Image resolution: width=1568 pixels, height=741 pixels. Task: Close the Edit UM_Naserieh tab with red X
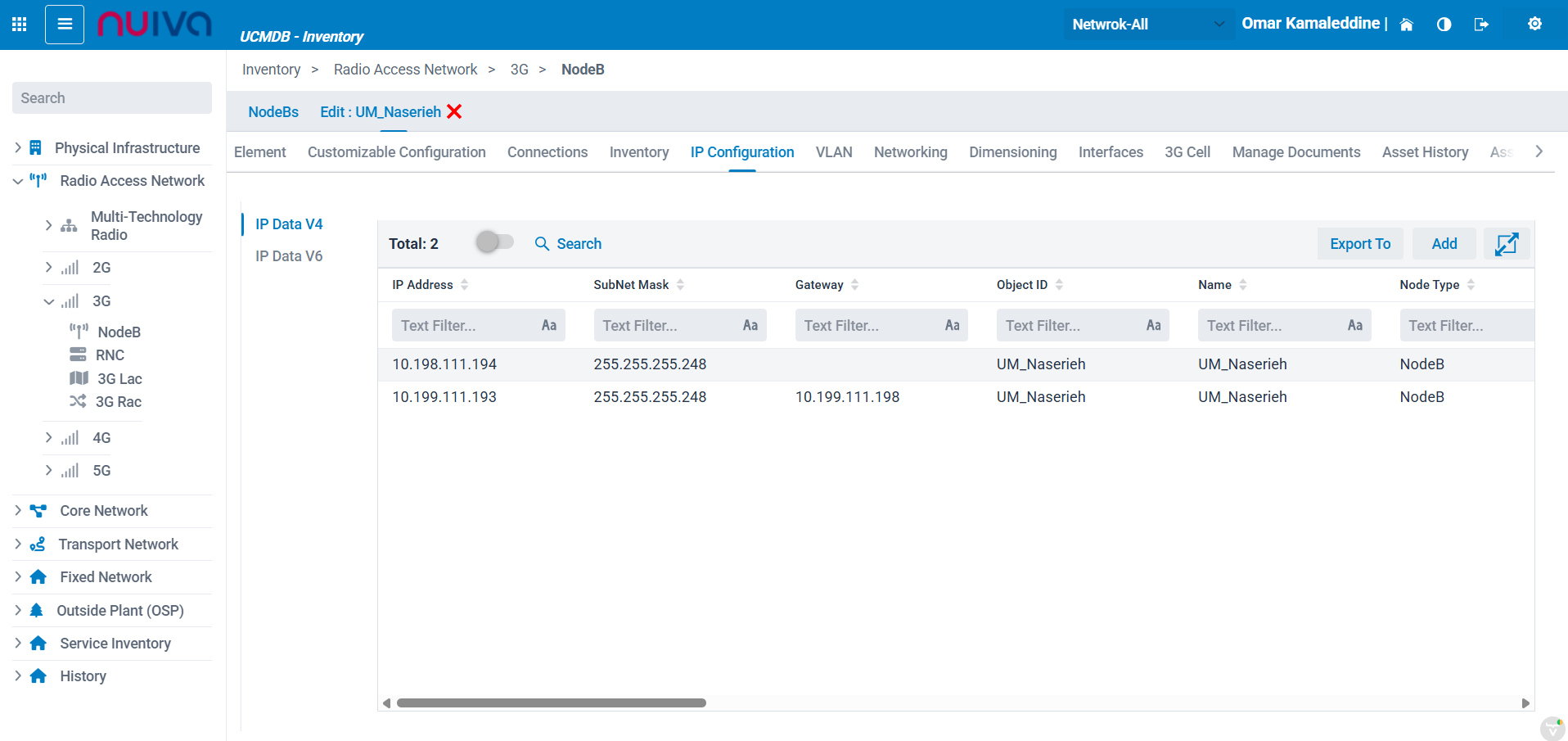pos(455,111)
